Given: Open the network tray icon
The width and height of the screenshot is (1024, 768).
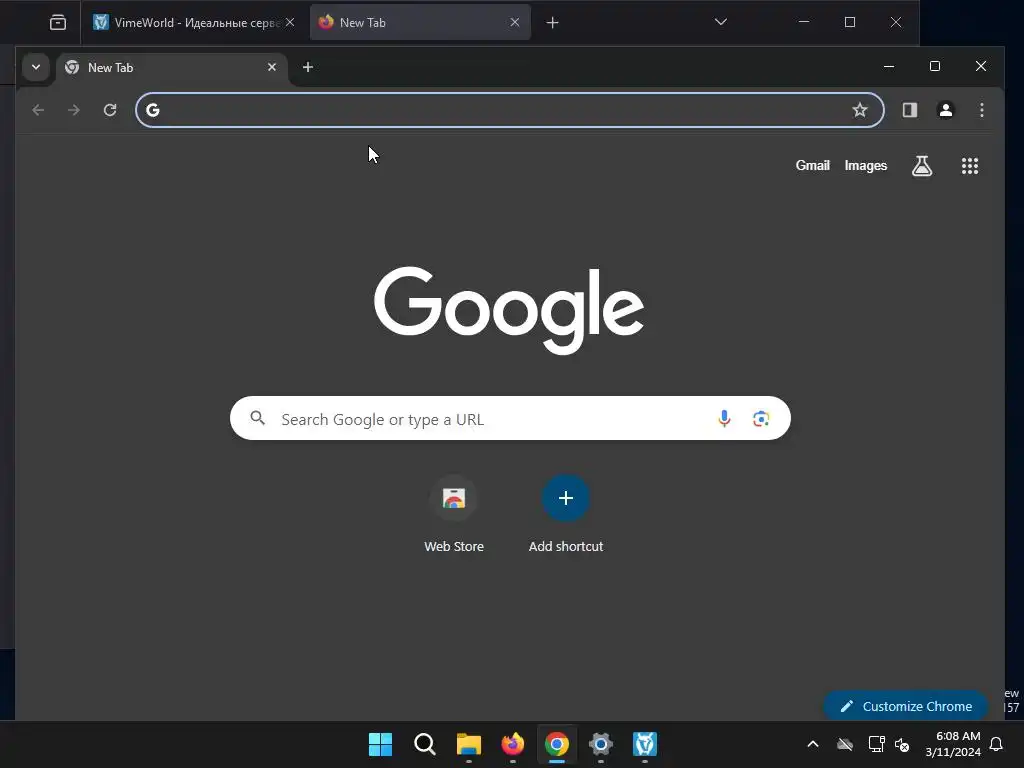Looking at the screenshot, I should click(x=876, y=744).
